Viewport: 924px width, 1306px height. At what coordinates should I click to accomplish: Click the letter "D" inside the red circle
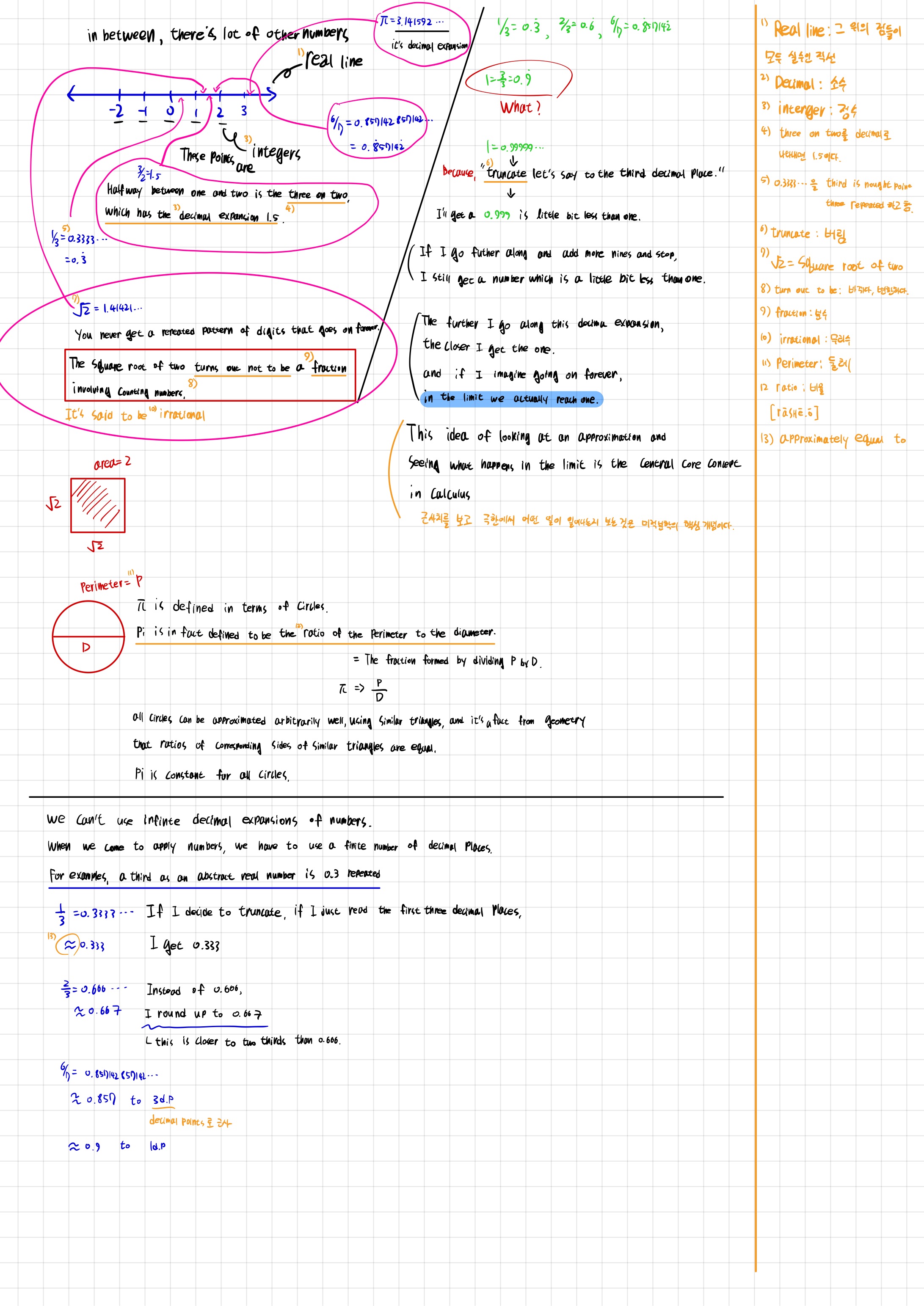pyautogui.click(x=86, y=647)
